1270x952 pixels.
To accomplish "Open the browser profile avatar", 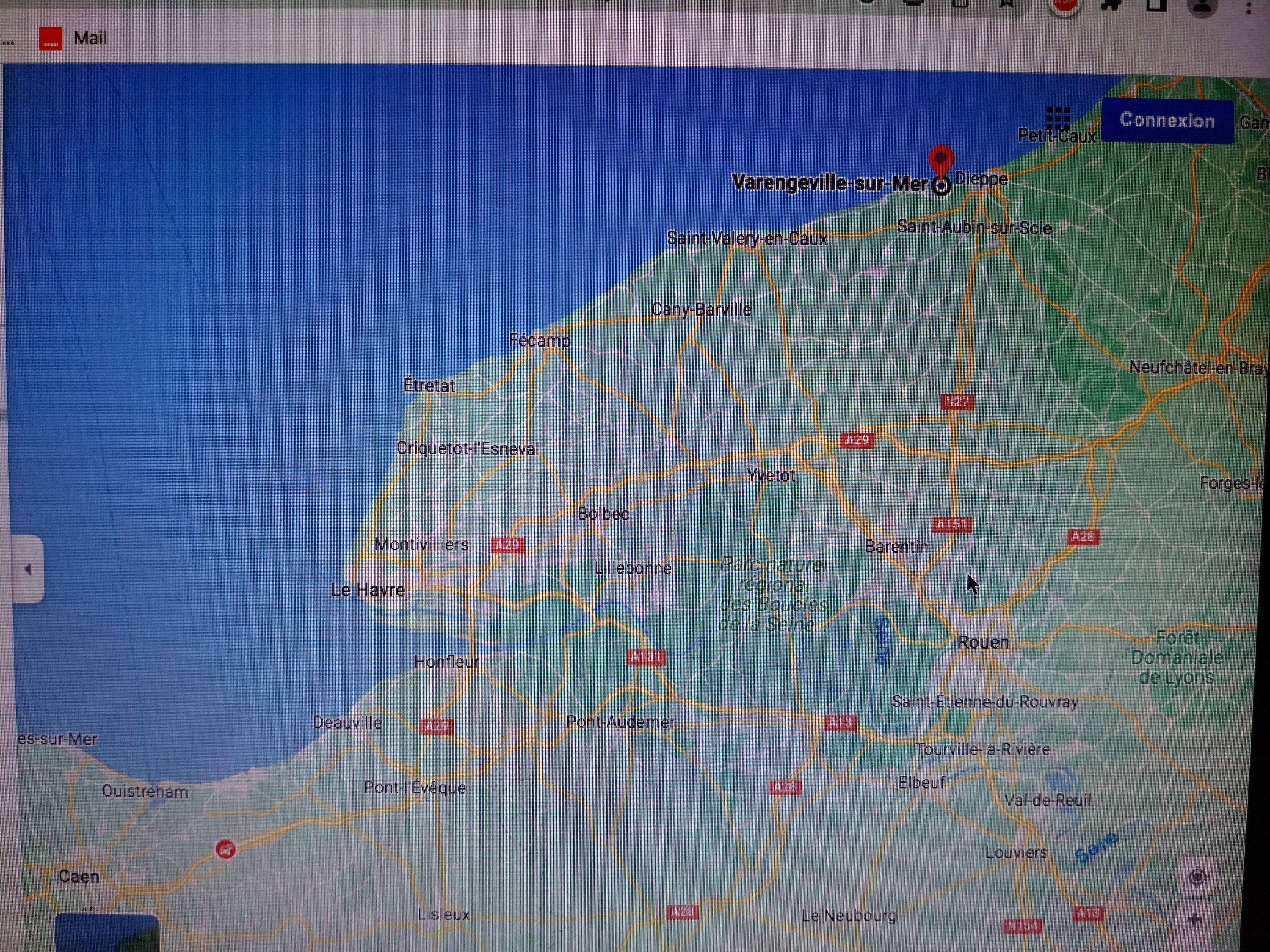I will point(1202,6).
